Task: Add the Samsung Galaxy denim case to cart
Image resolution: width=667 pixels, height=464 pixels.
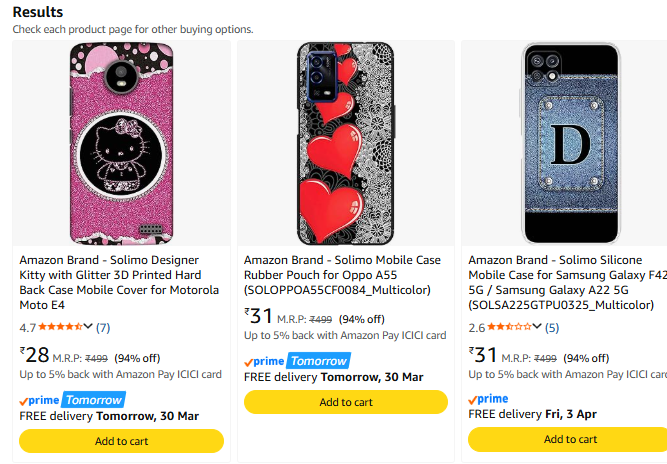Action: (570, 439)
